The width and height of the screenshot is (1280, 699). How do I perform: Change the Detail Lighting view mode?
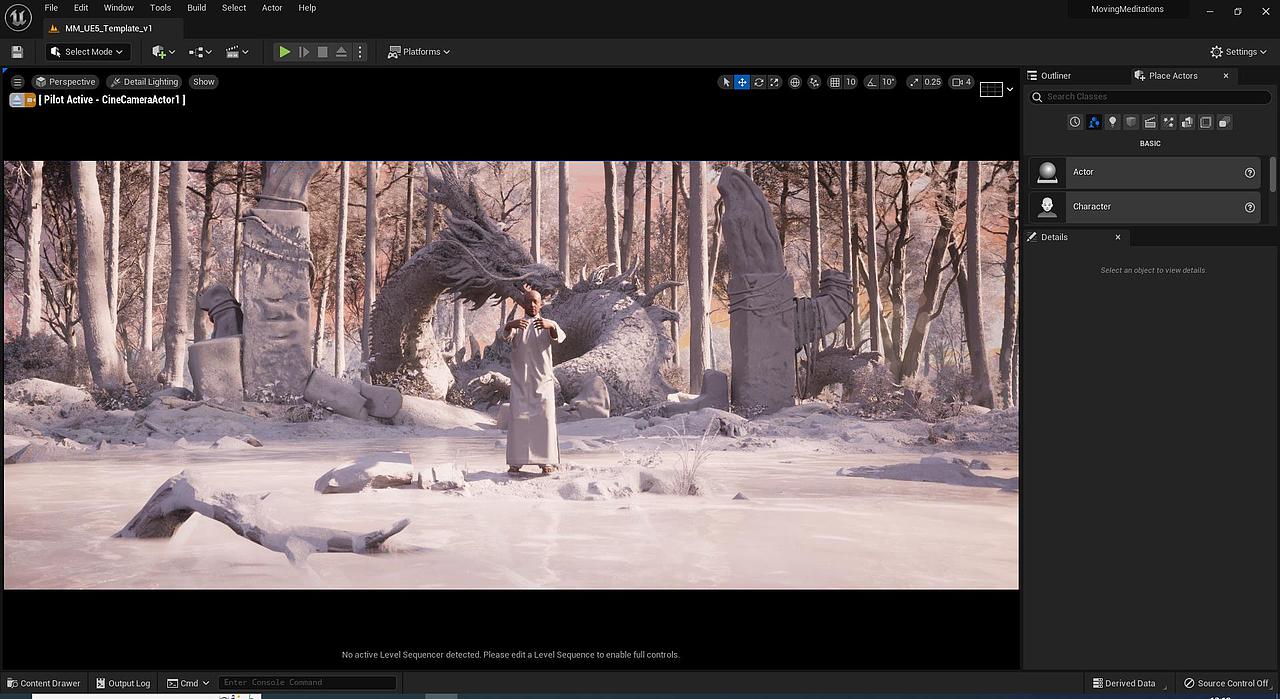[144, 82]
